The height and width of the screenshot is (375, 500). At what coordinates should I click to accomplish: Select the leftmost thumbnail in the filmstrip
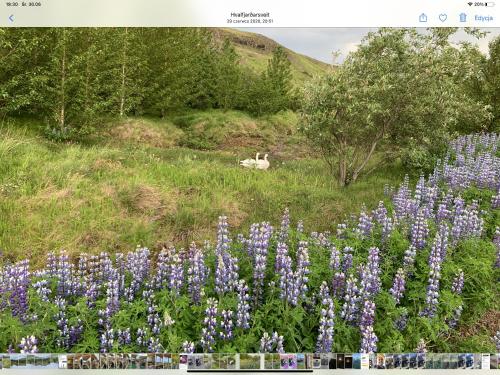[5, 361]
